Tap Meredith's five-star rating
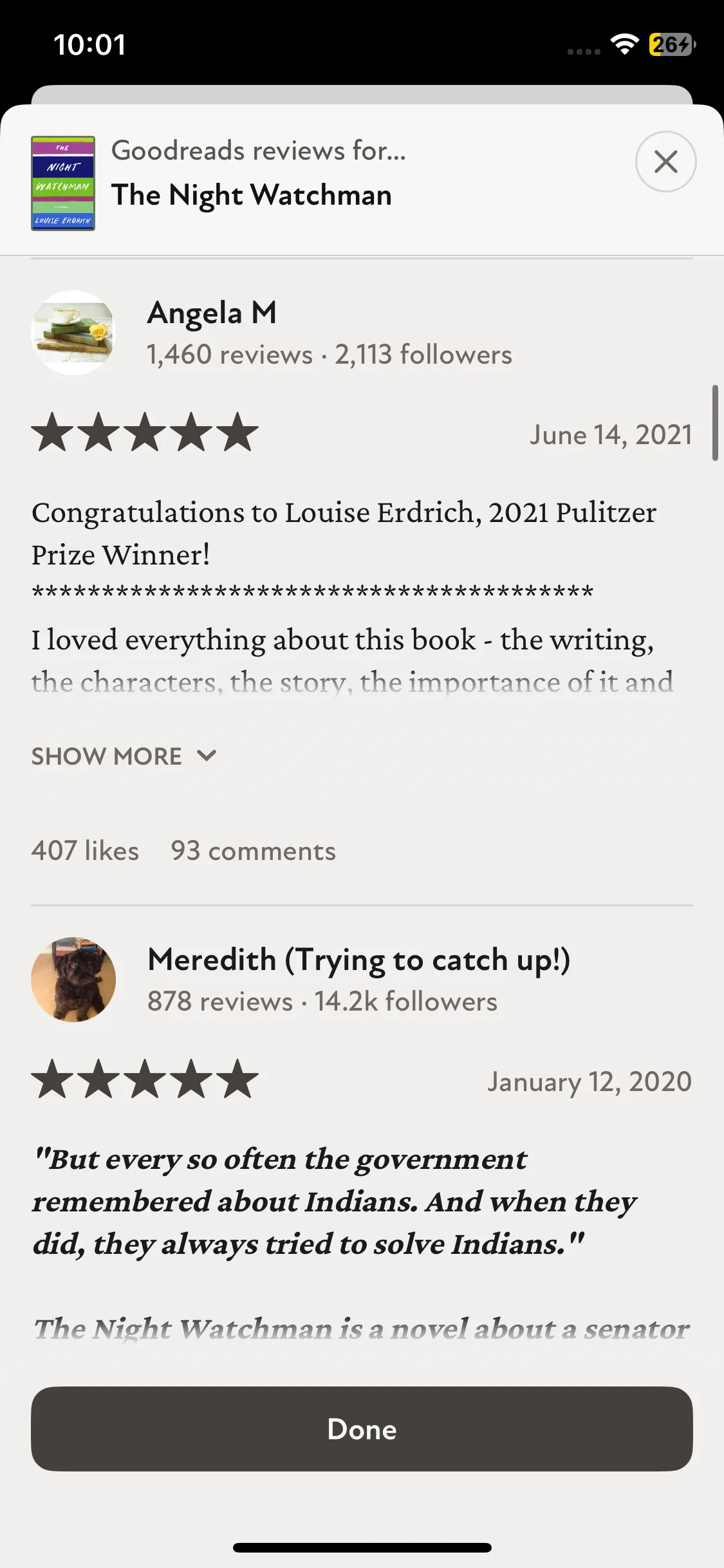 (x=145, y=1079)
